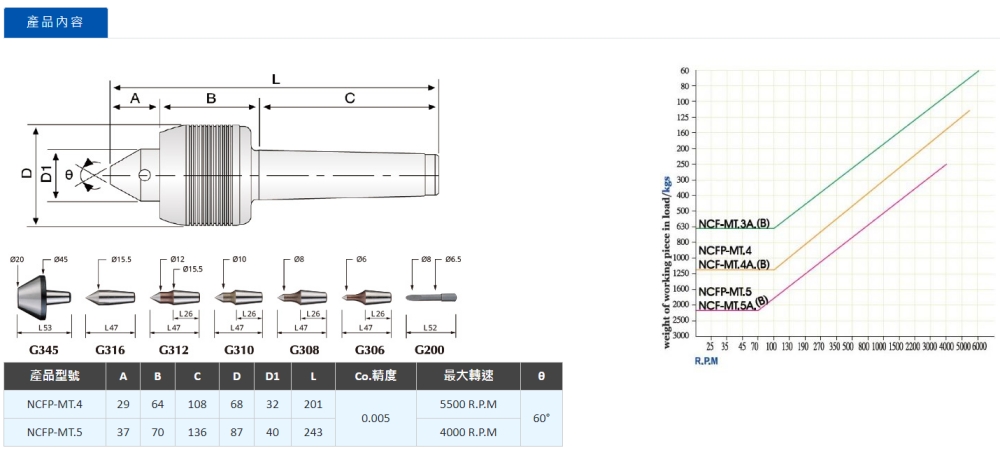
Task: Click the NCF-MT.5A.(B) chart label
Action: pos(733,304)
